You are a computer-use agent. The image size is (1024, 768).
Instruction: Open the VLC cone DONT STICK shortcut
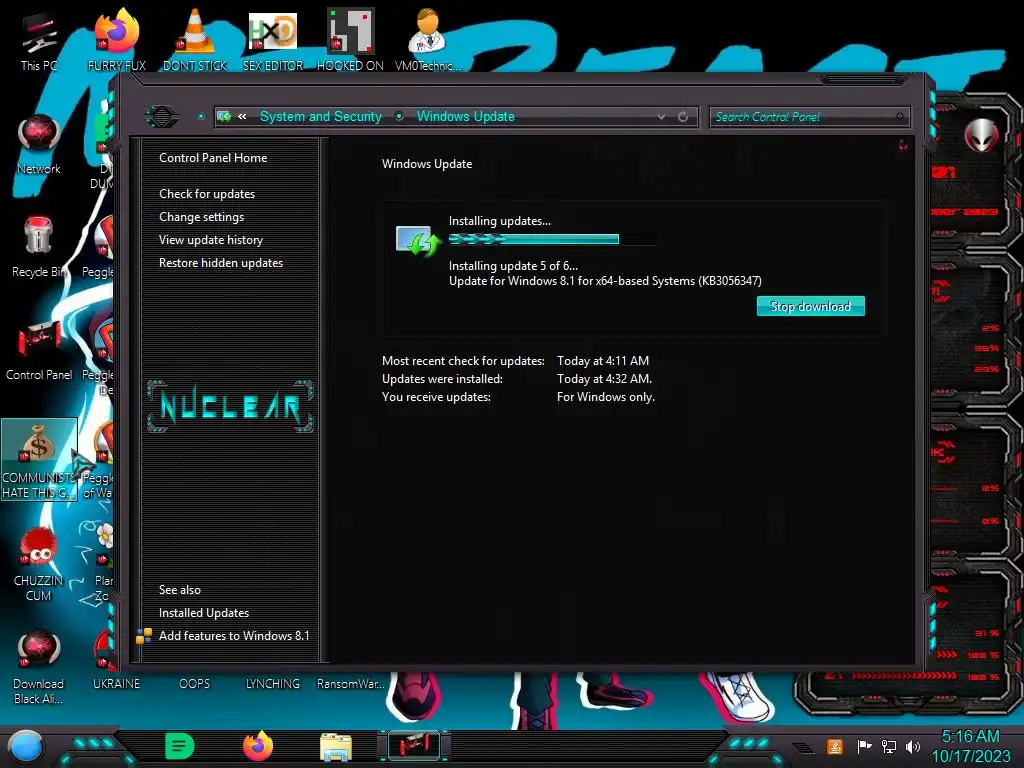pos(195,40)
